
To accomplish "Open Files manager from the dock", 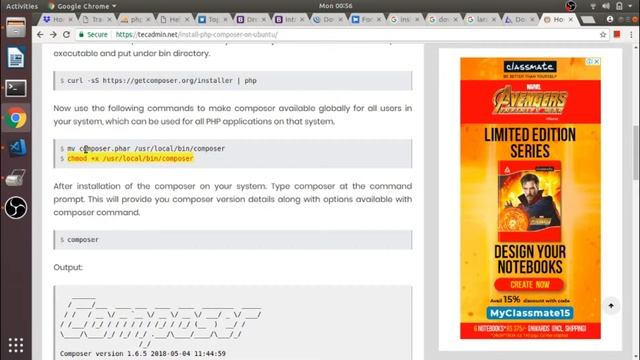I will click(16, 28).
